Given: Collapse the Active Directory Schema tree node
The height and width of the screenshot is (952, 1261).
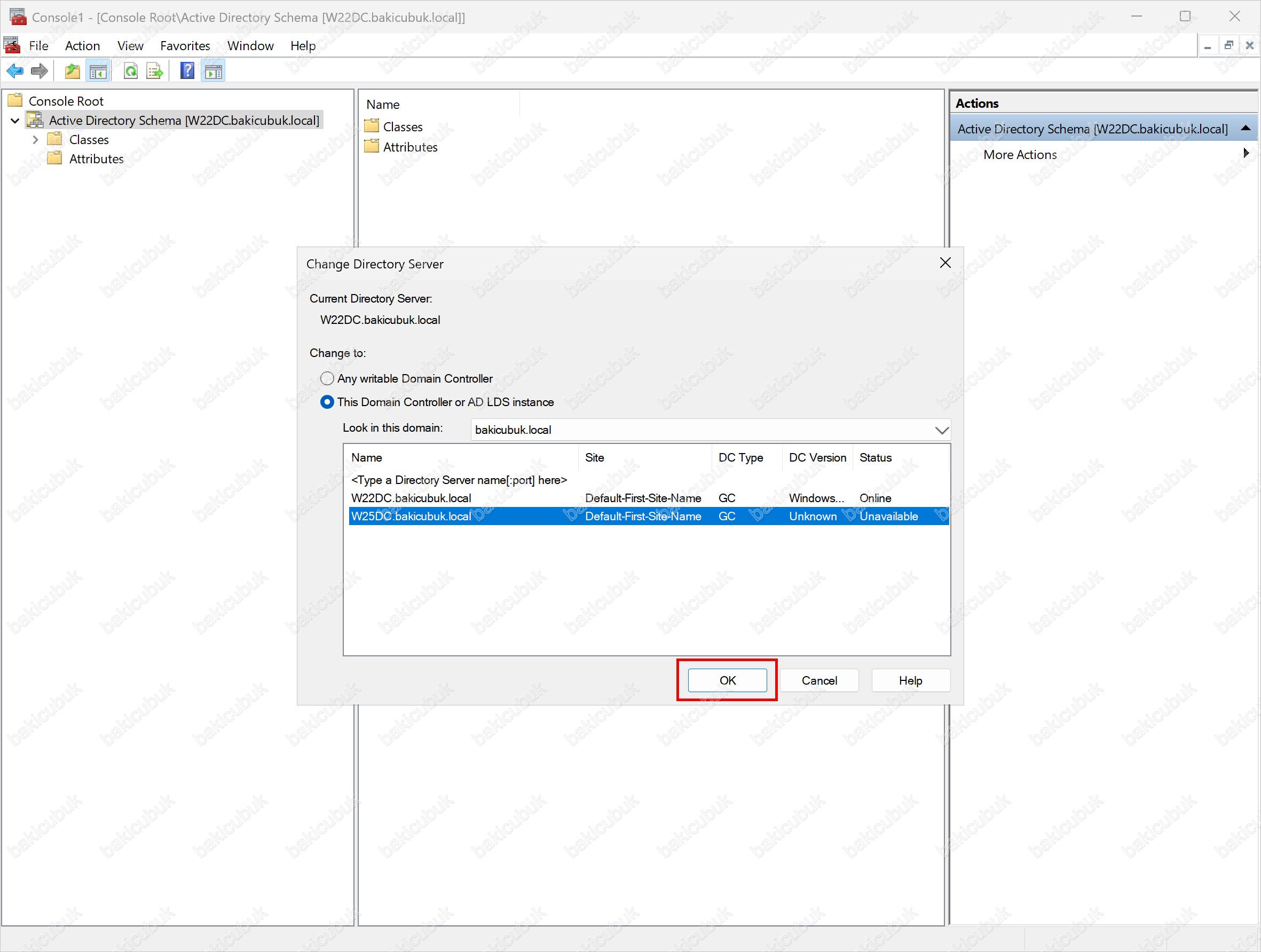Looking at the screenshot, I should pos(15,120).
